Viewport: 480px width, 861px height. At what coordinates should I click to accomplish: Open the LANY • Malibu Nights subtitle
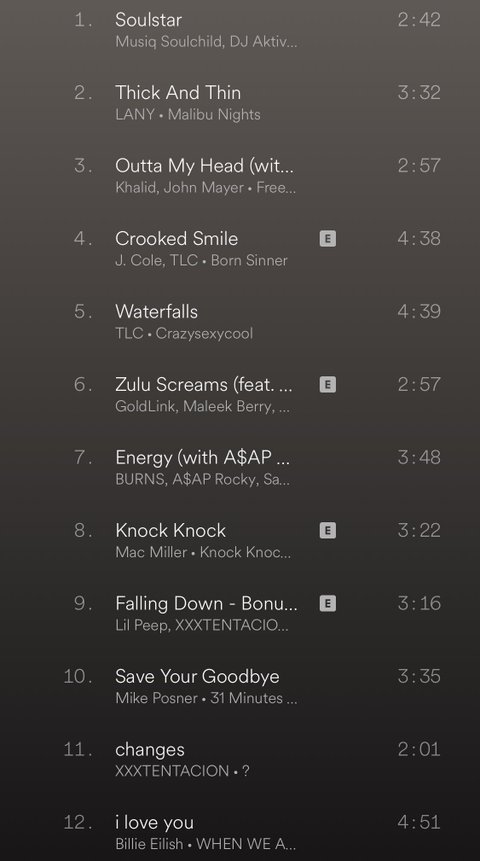click(x=188, y=115)
